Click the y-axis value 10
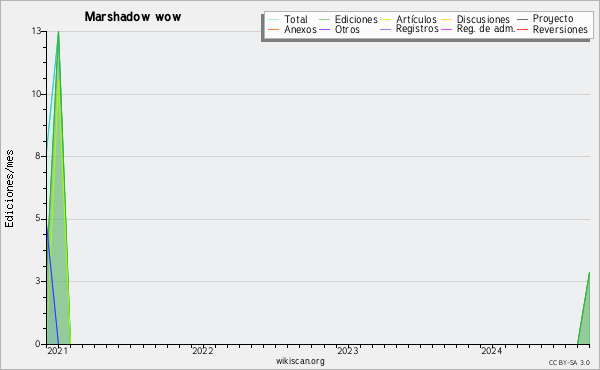 coord(36,94)
